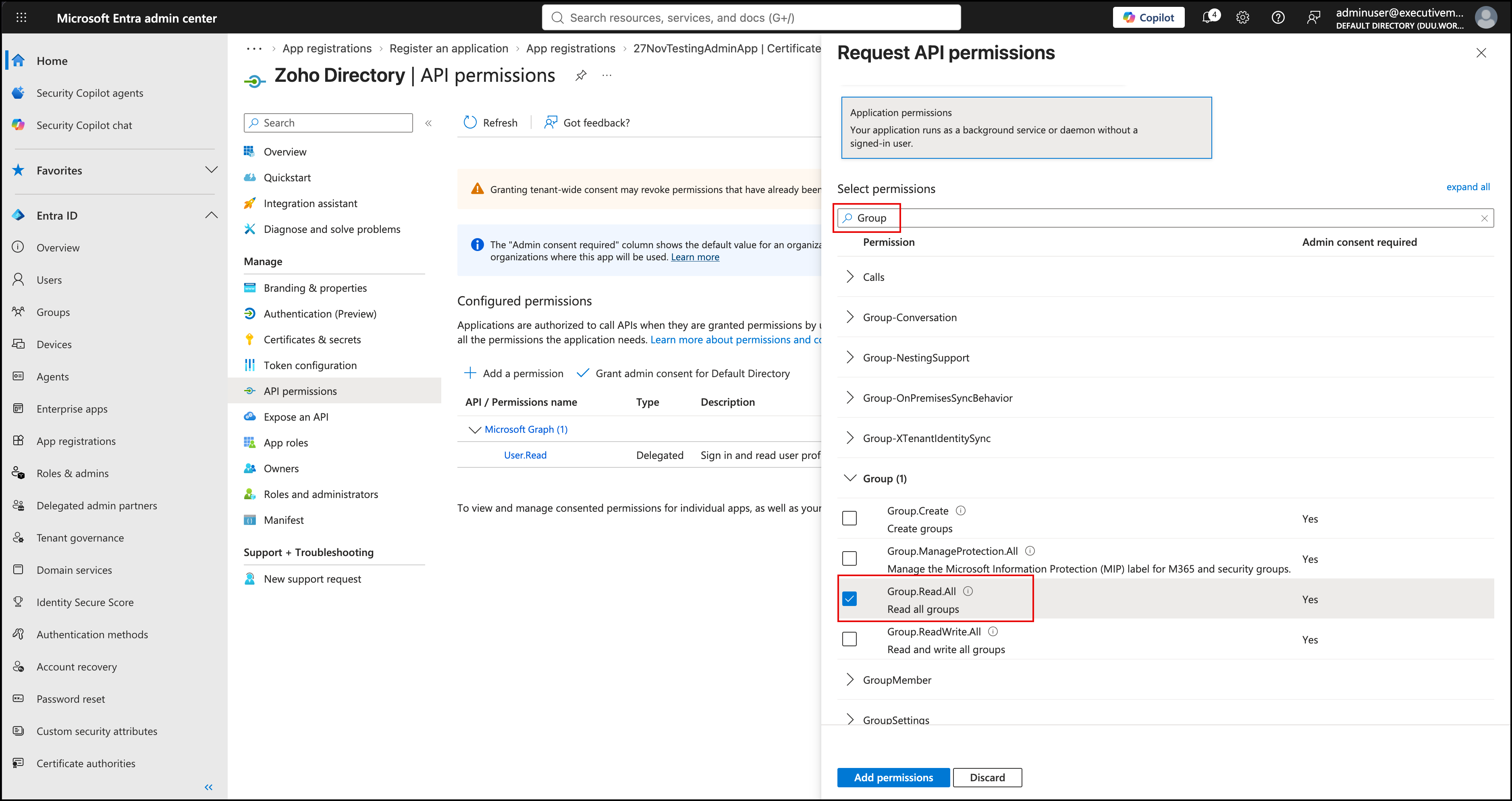The height and width of the screenshot is (801, 1512).
Task: Open the Manifest menu item
Action: click(284, 521)
